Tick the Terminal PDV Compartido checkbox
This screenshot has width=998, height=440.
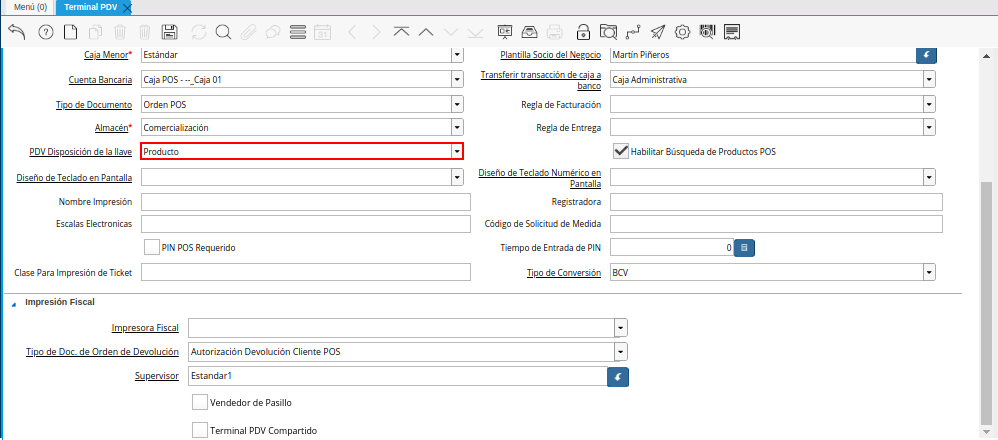(199, 430)
